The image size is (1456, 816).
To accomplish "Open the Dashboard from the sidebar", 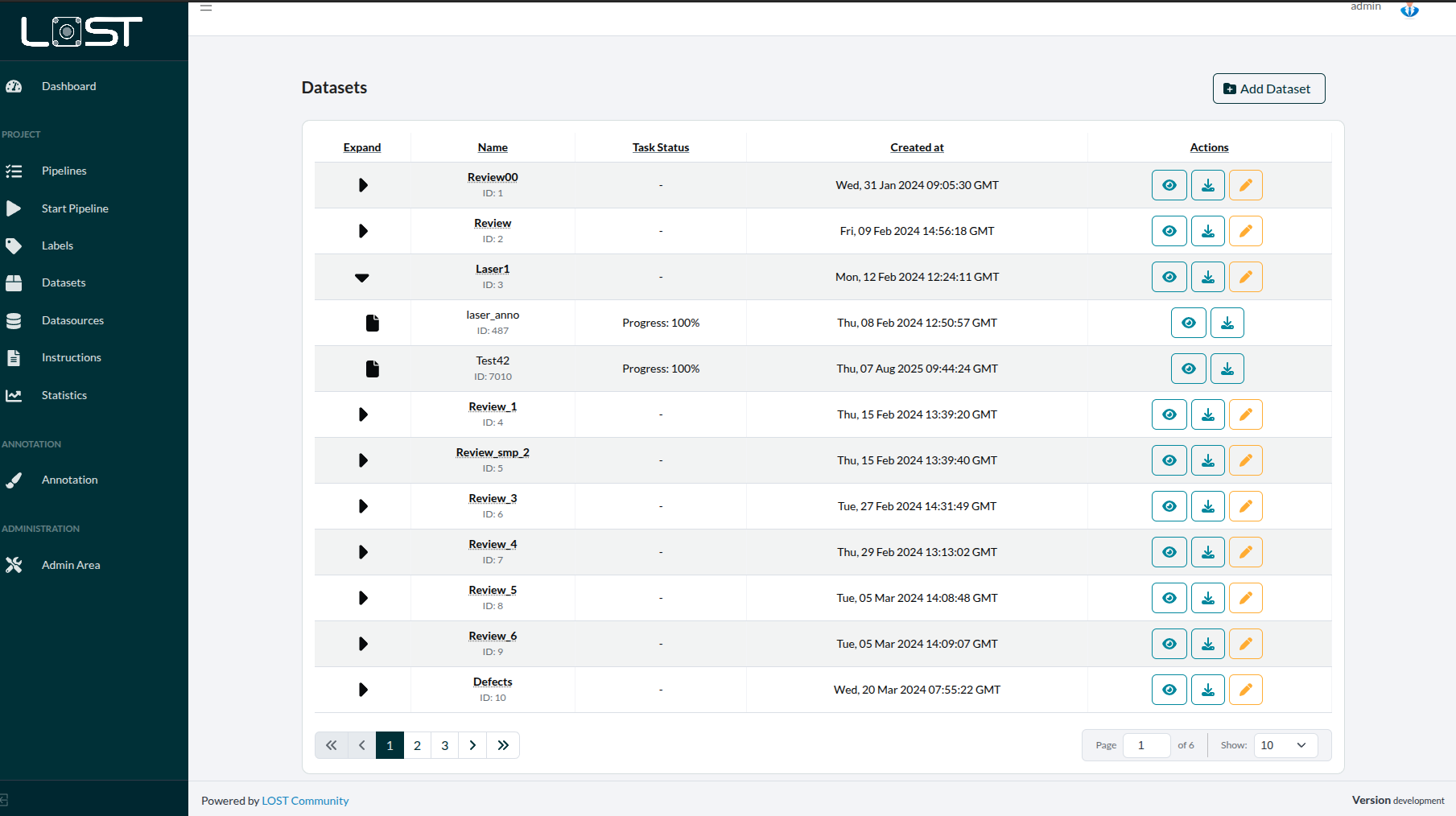I will [x=68, y=86].
